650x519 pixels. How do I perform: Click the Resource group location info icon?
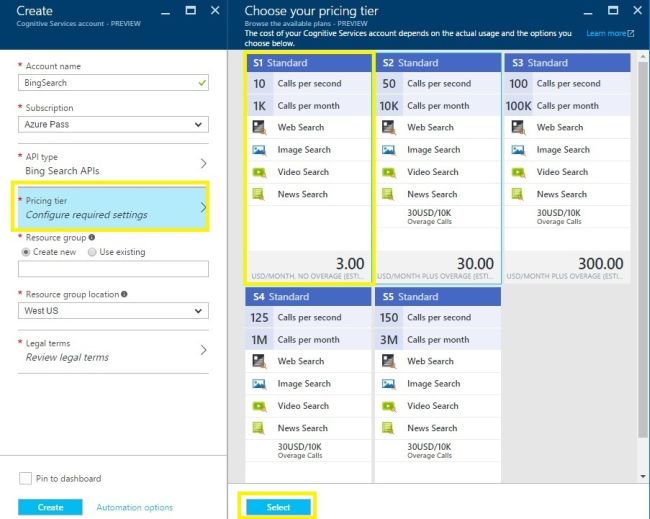[x=124, y=294]
